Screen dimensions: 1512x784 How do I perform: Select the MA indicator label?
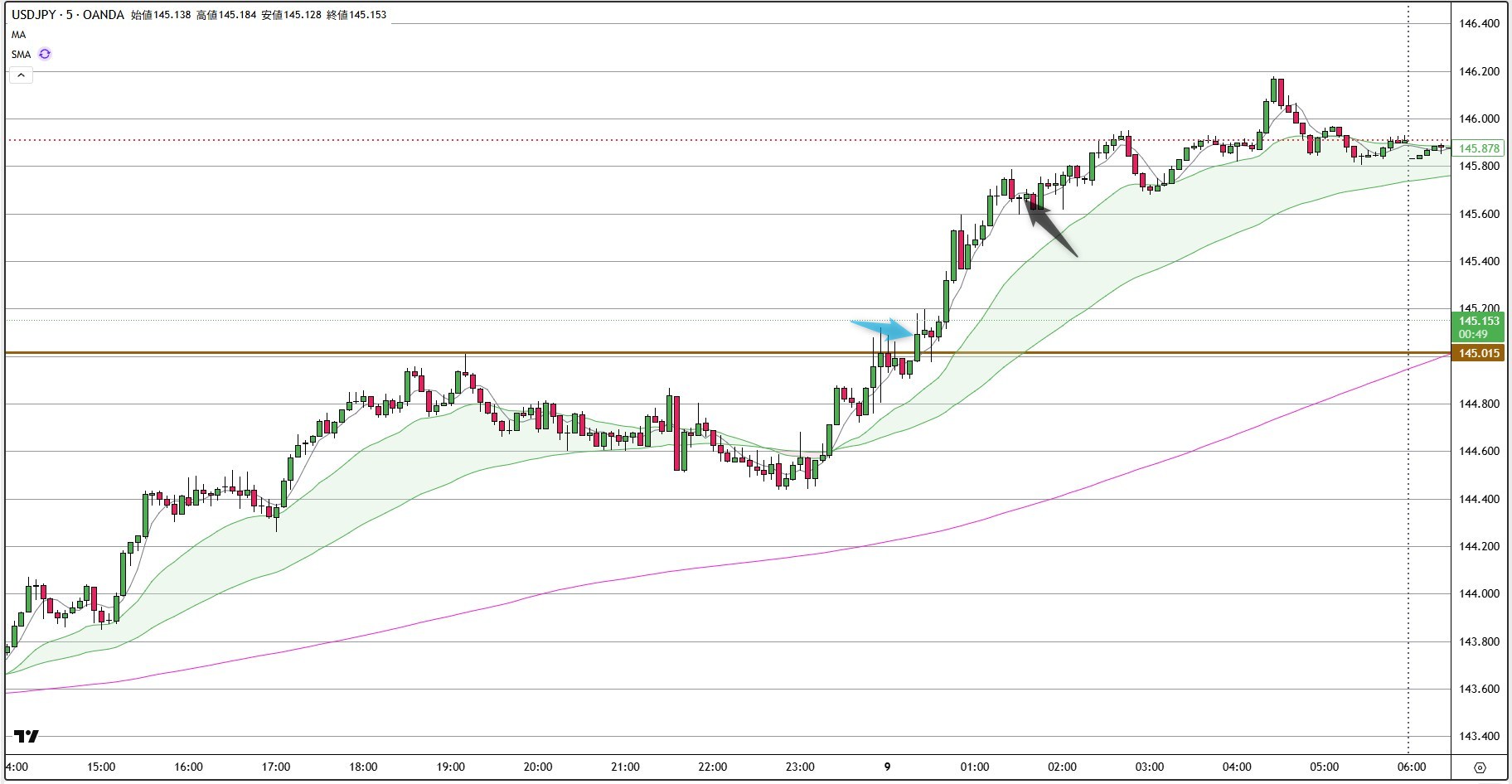[x=18, y=35]
